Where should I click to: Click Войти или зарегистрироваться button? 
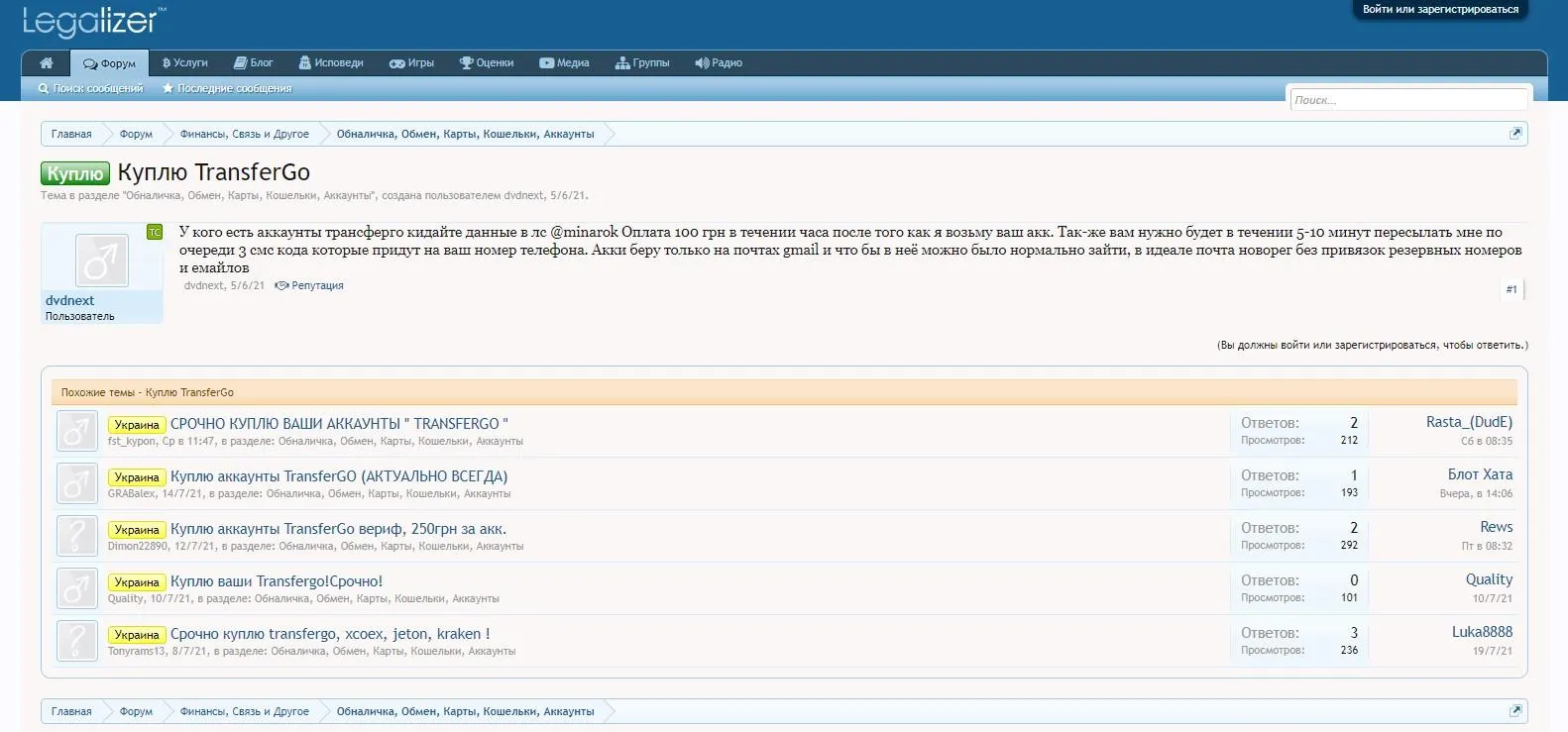pos(1440,10)
